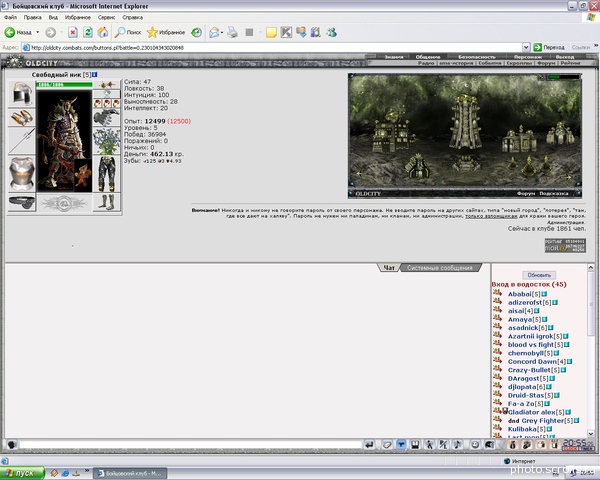Go to the Home page icon
Viewport: 600px width, 480px height.
coord(103,33)
